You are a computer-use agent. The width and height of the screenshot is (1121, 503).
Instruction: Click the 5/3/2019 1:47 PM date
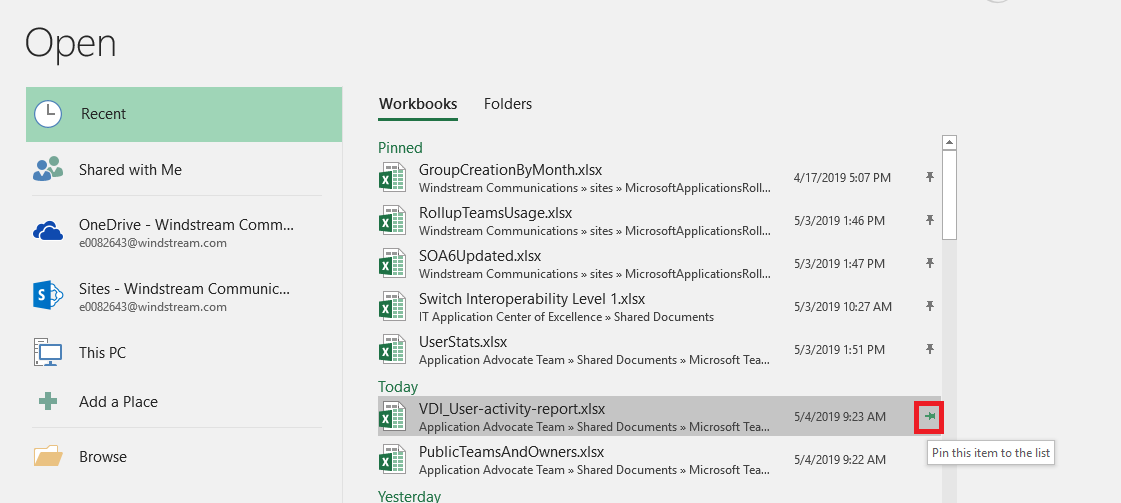pyautogui.click(x=839, y=264)
